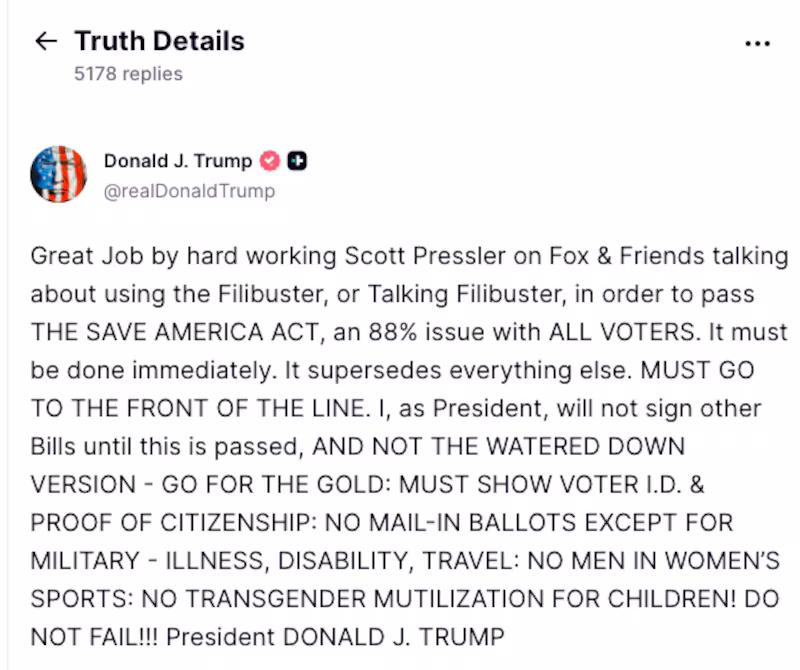800x670 pixels.
Task: Expand account actions from the ellipsis
Action: coord(758,41)
